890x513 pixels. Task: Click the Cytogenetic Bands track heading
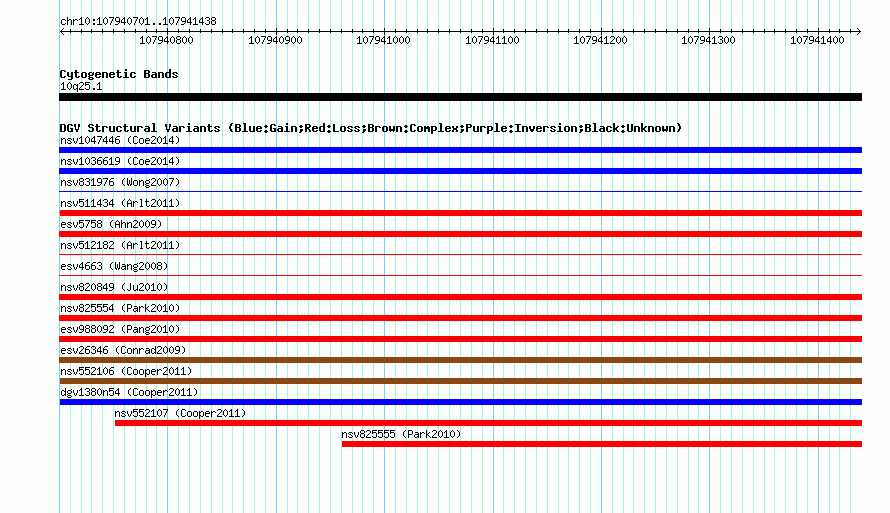[x=119, y=74]
